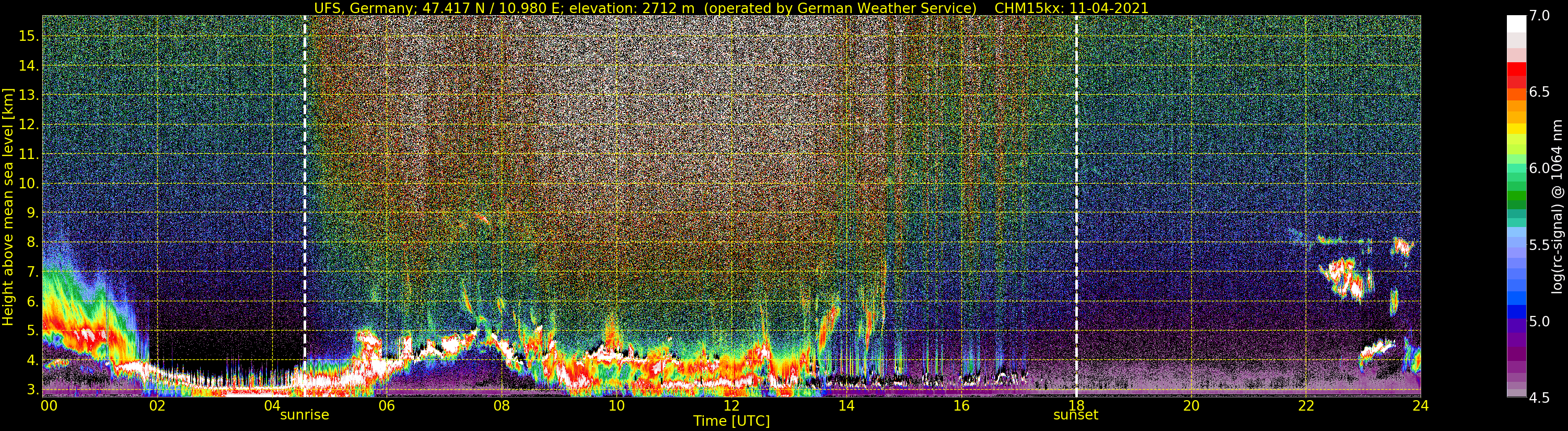This screenshot has height=431, width=1568.
Task: Pick the dark blue colorbar swatch at 5.0
Action: (1516, 322)
